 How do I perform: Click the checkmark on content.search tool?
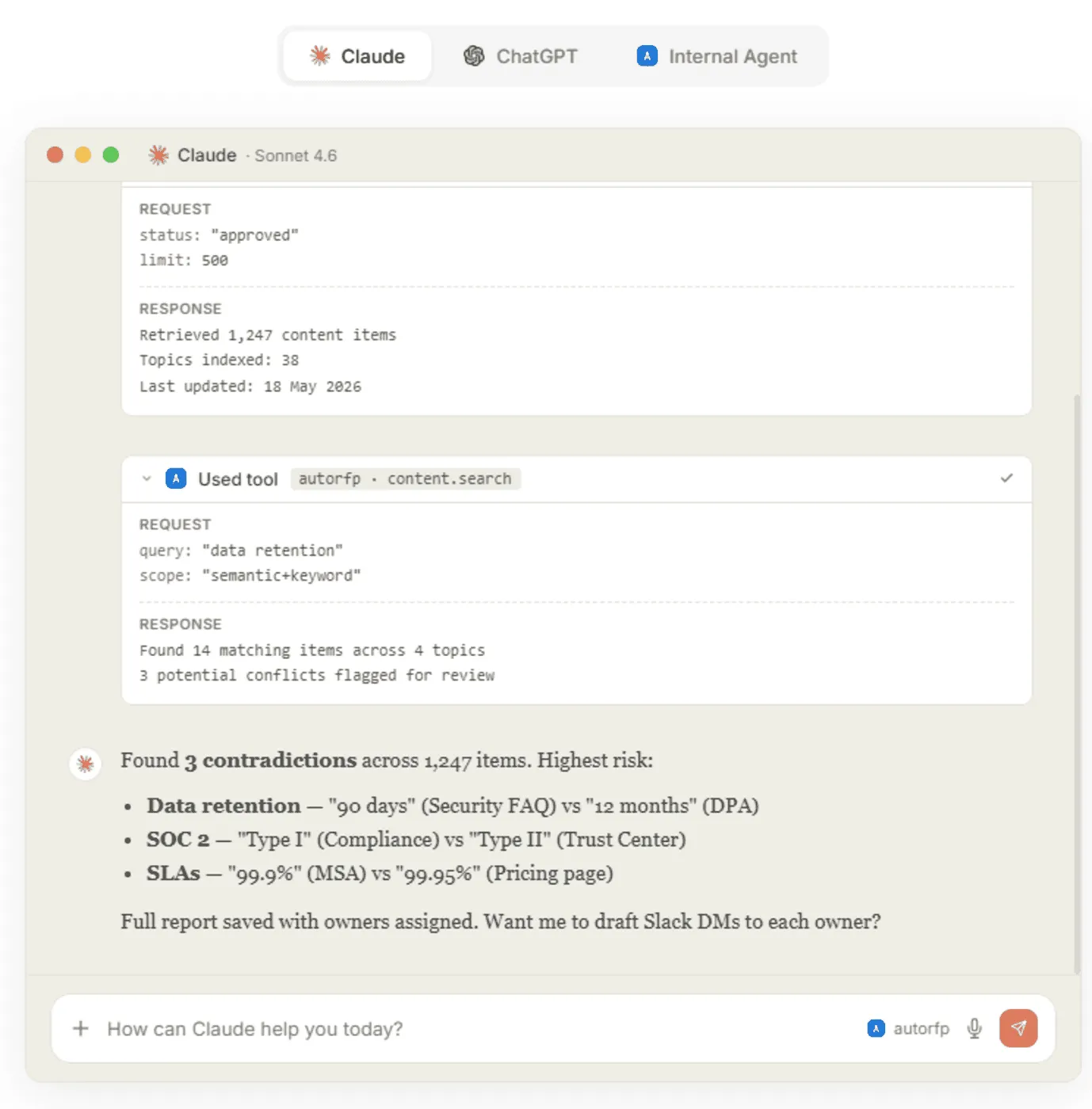point(1006,478)
